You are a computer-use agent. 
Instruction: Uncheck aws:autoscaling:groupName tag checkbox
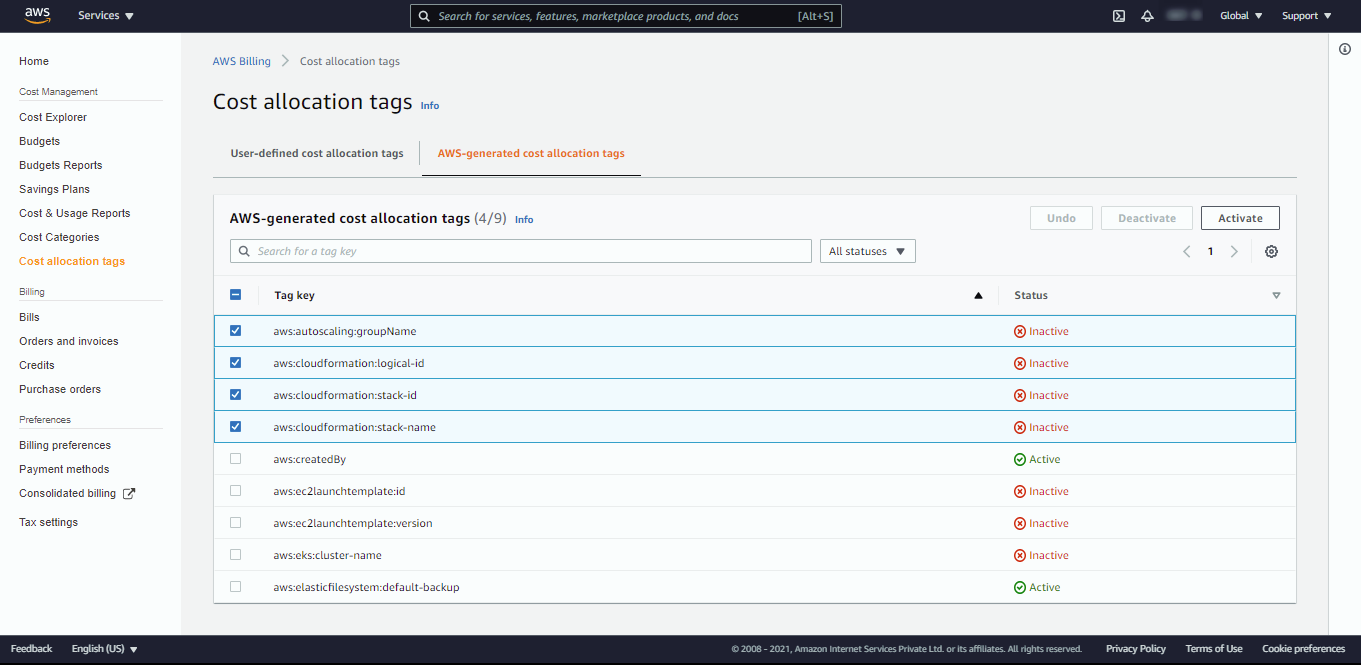(x=236, y=331)
